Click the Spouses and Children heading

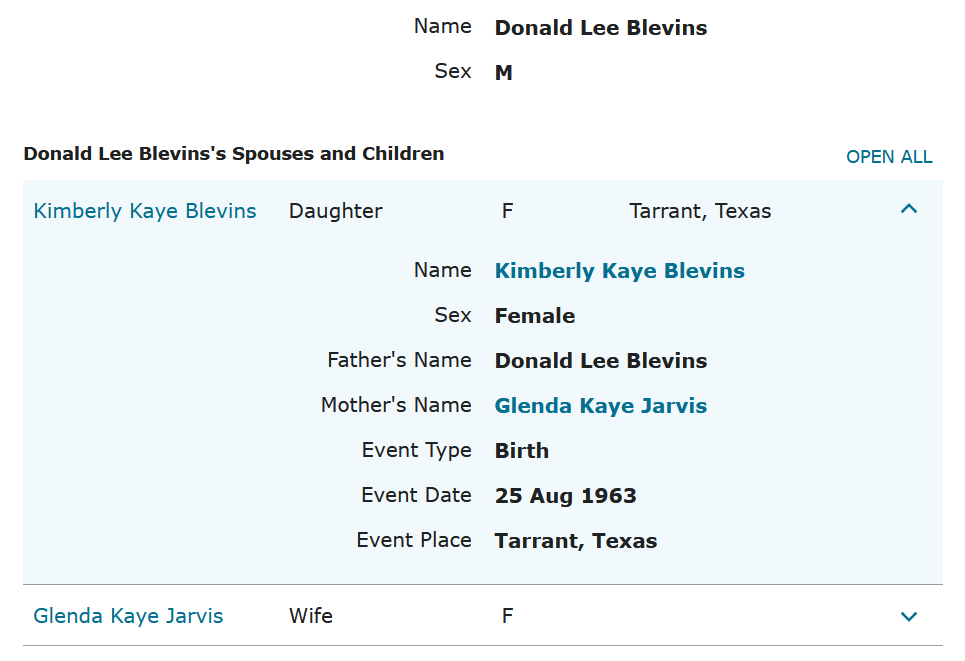pos(233,154)
